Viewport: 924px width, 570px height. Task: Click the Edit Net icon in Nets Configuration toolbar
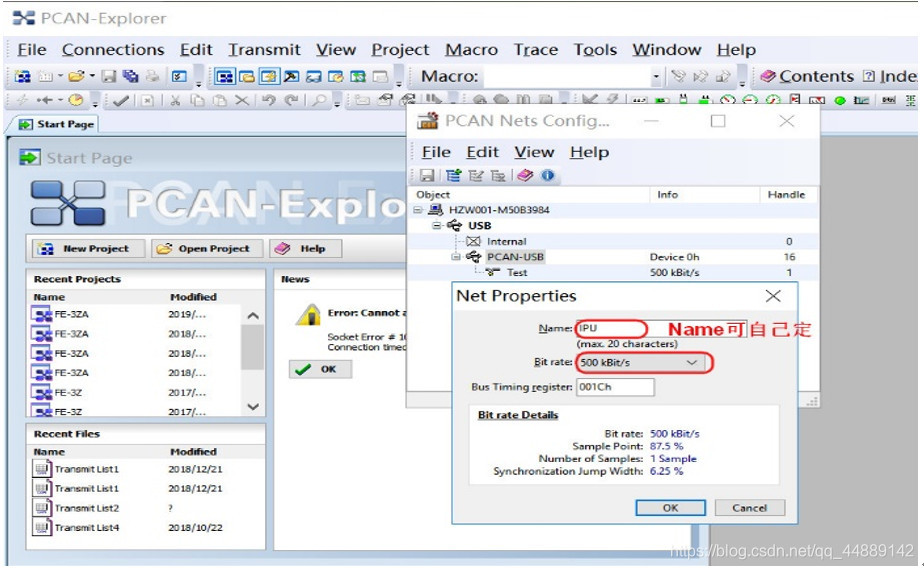[476, 175]
